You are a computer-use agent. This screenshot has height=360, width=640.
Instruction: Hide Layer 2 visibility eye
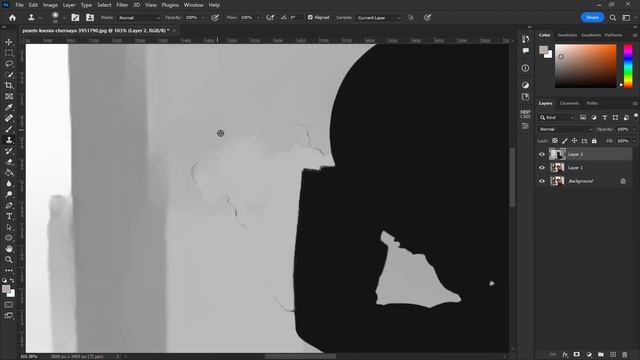click(542, 154)
